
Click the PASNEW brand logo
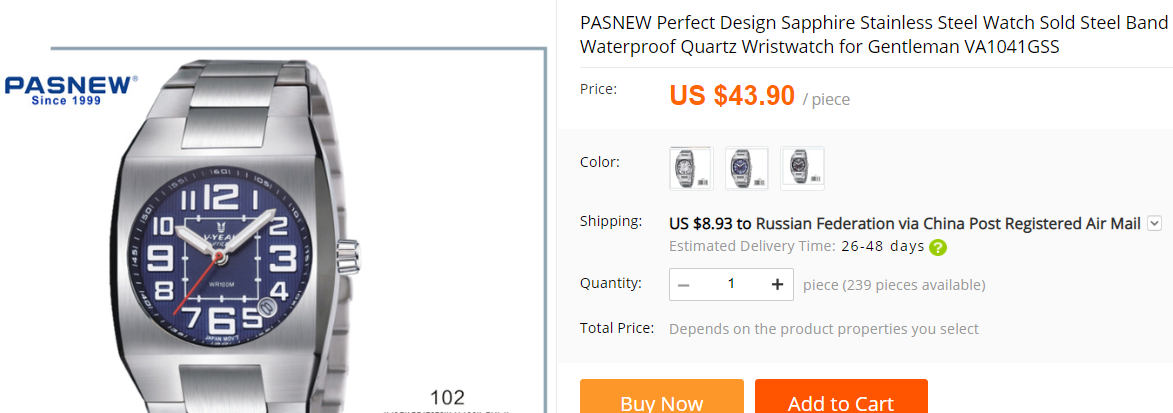pyautogui.click(x=70, y=89)
